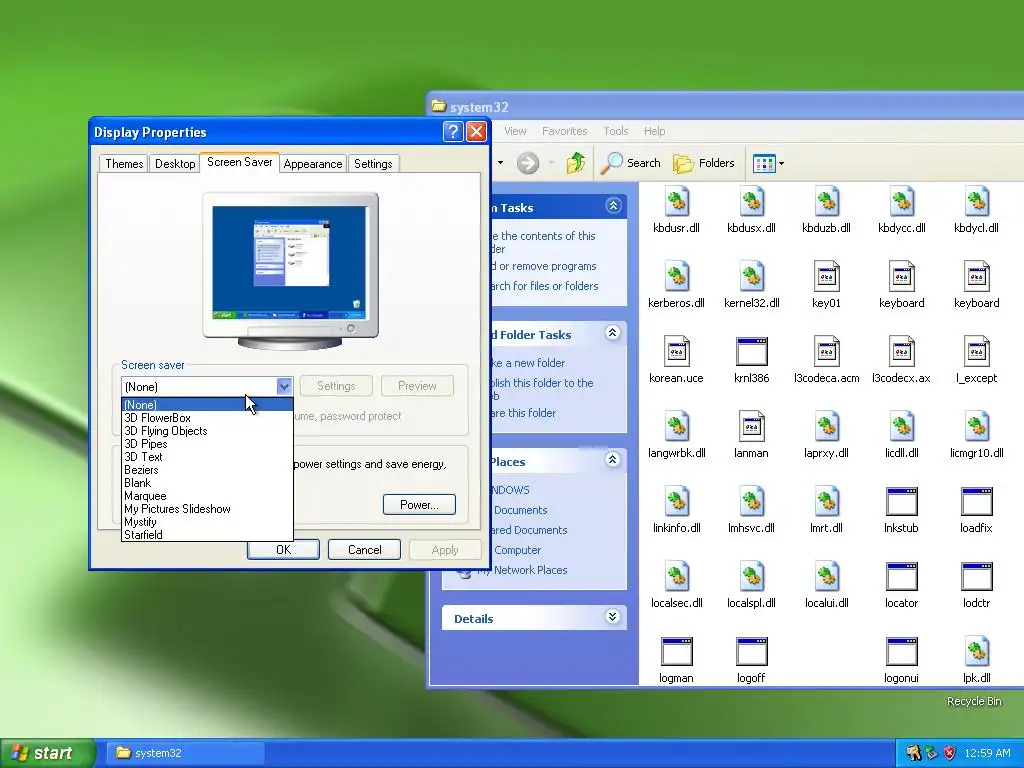Open the Help menu in system32 window
This screenshot has height=768, width=1024.
654,131
